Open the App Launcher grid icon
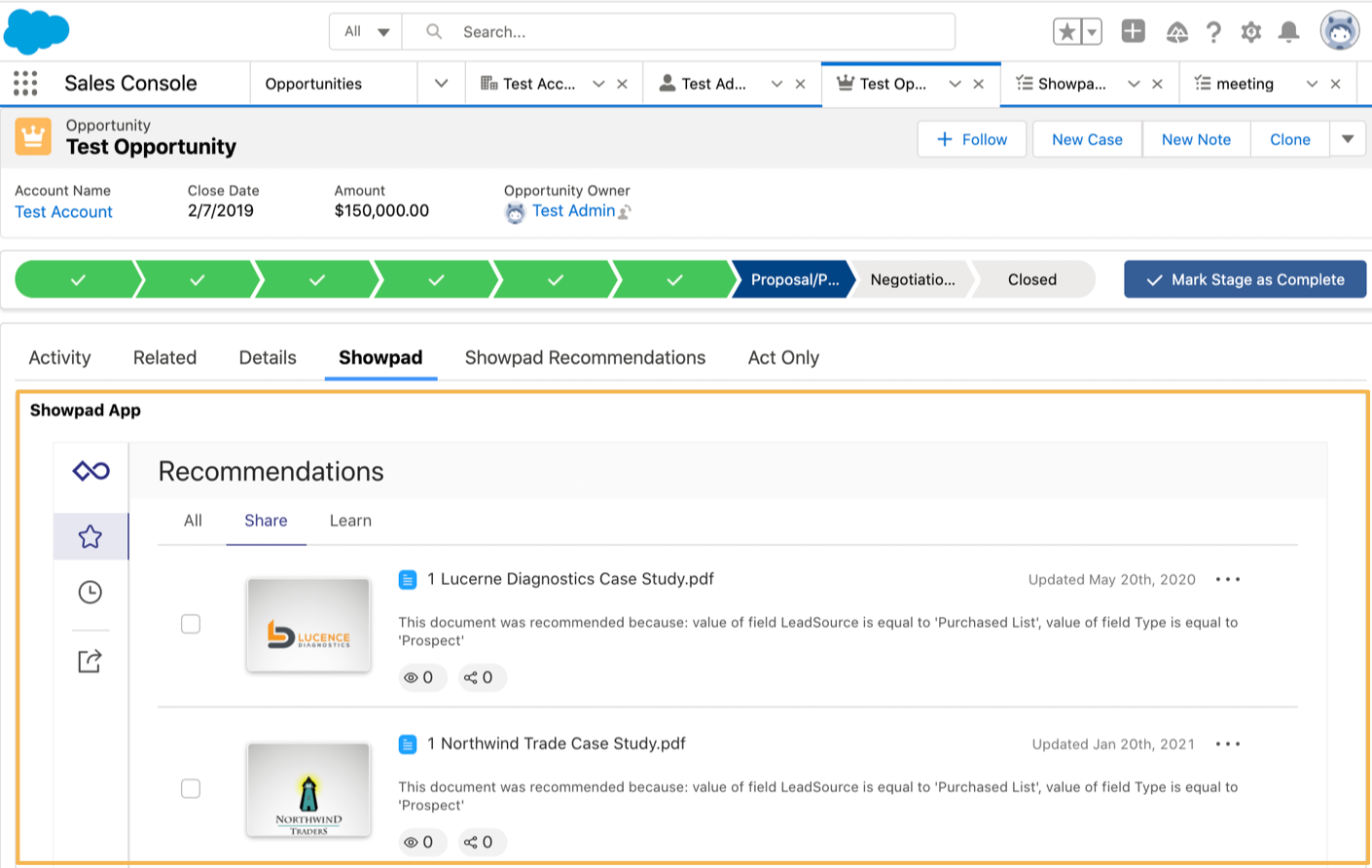This screenshot has width=1372, height=868. point(24,83)
